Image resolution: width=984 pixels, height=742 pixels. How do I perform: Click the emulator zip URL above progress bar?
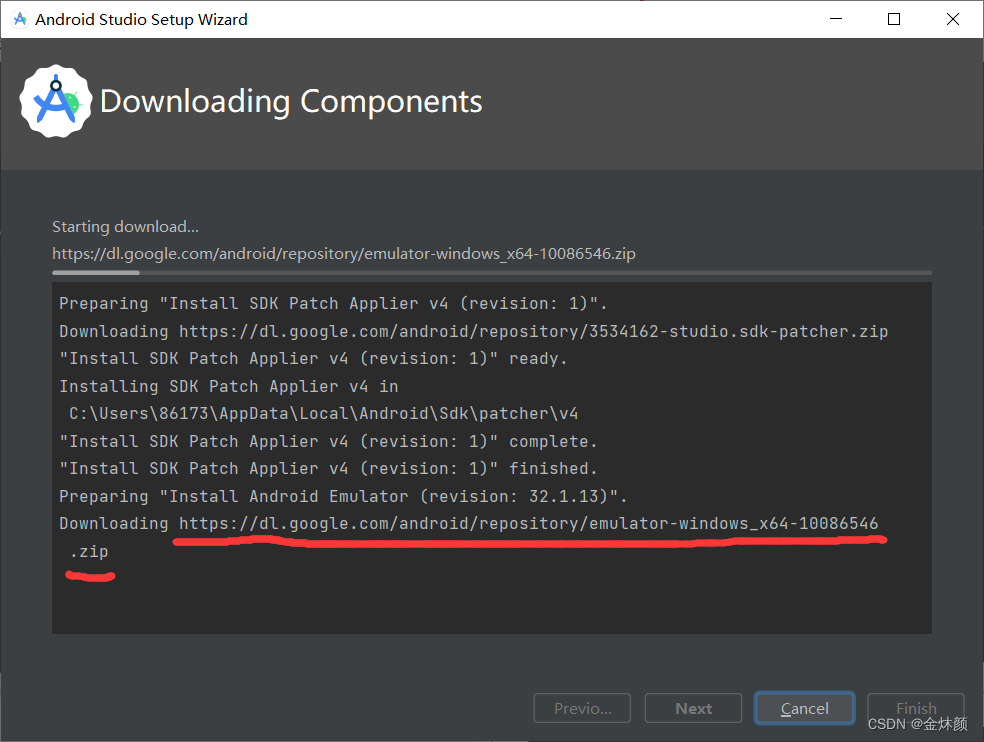344,254
